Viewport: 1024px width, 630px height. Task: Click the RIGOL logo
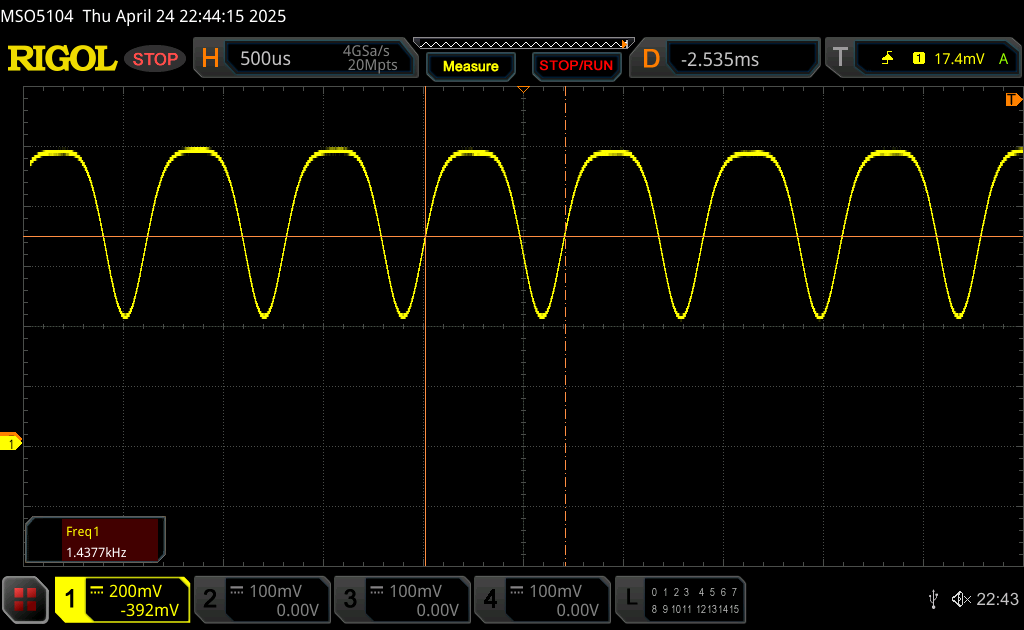[62, 59]
